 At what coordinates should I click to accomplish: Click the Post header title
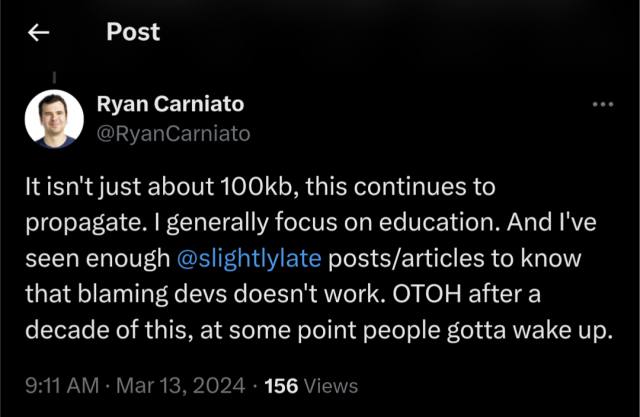pos(133,33)
